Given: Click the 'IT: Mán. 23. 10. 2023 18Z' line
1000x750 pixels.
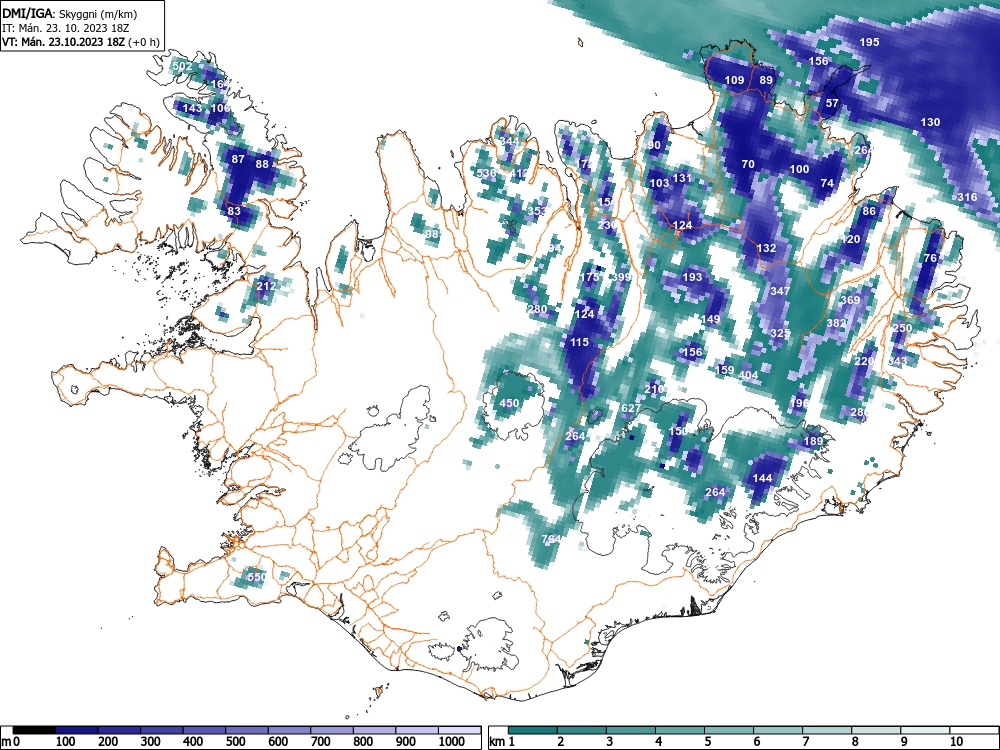Looking at the screenshot, I should (x=64, y=28).
